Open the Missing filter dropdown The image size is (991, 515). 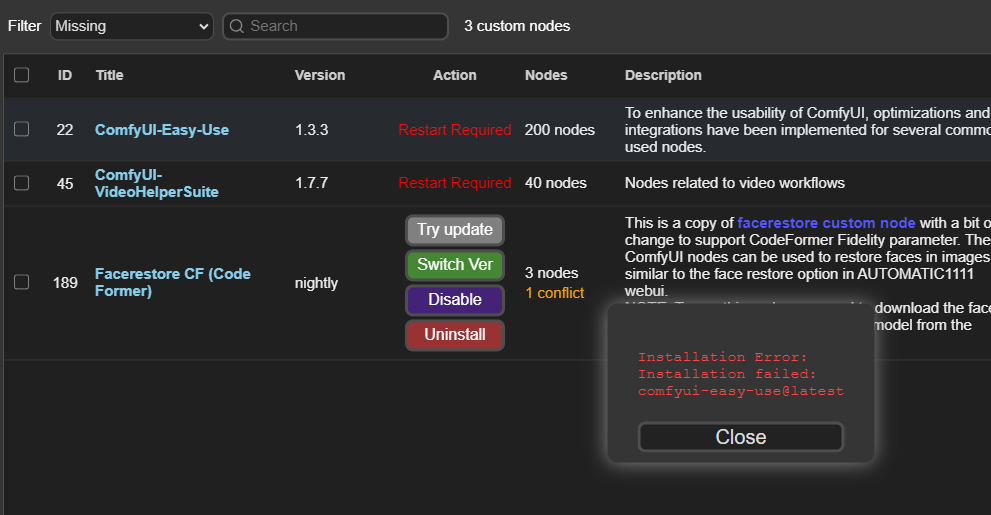(x=131, y=26)
